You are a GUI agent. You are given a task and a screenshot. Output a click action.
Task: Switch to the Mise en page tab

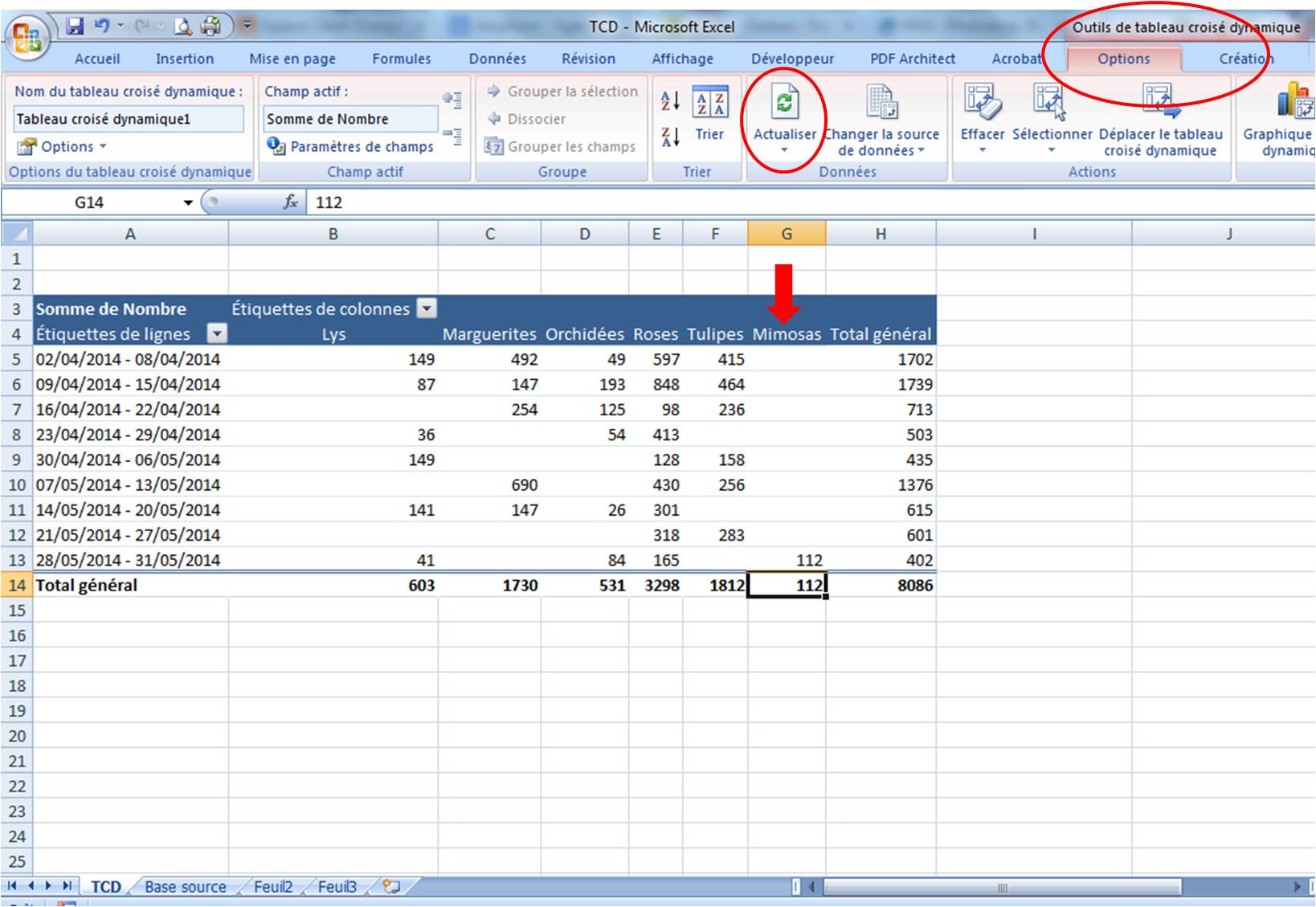point(292,59)
